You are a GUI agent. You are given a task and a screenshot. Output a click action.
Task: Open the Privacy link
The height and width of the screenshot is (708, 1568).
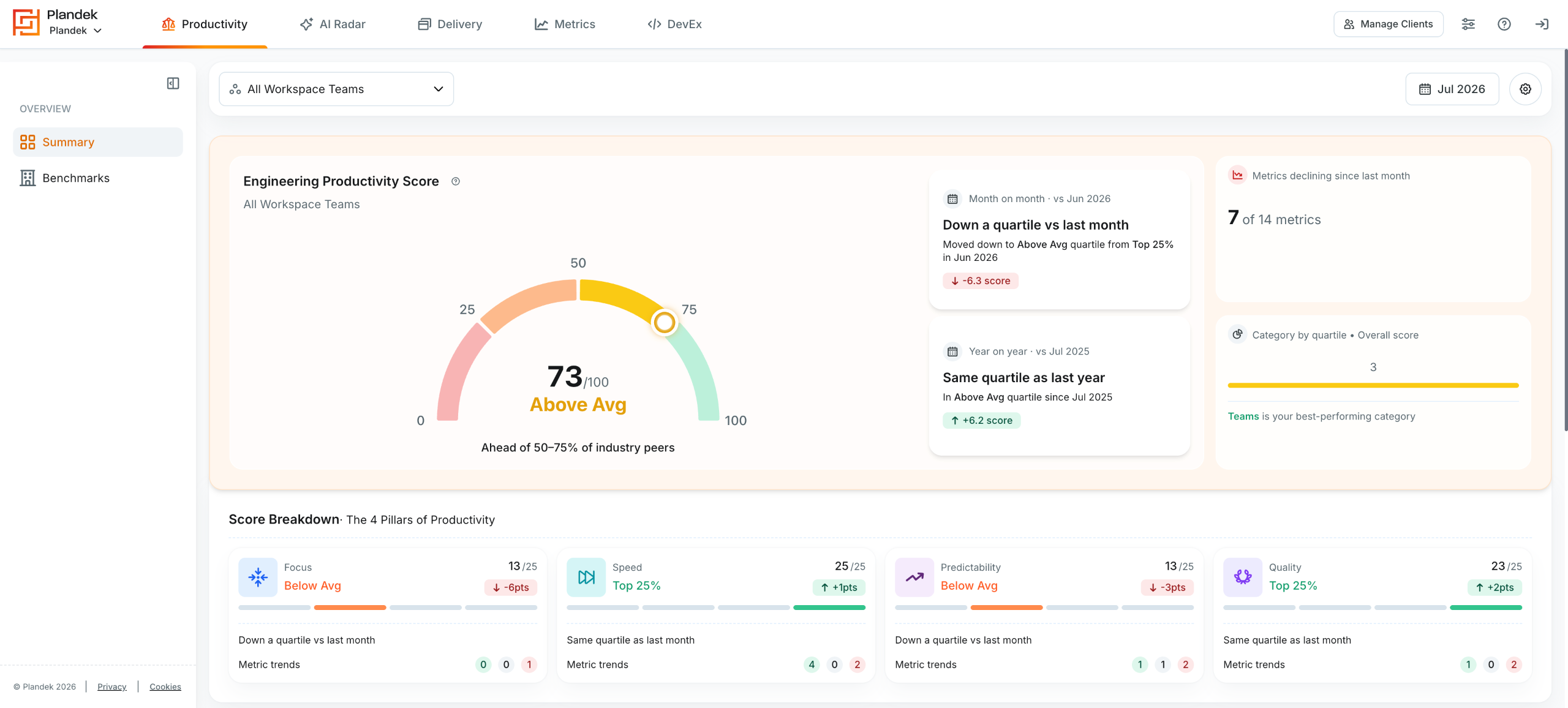112,687
